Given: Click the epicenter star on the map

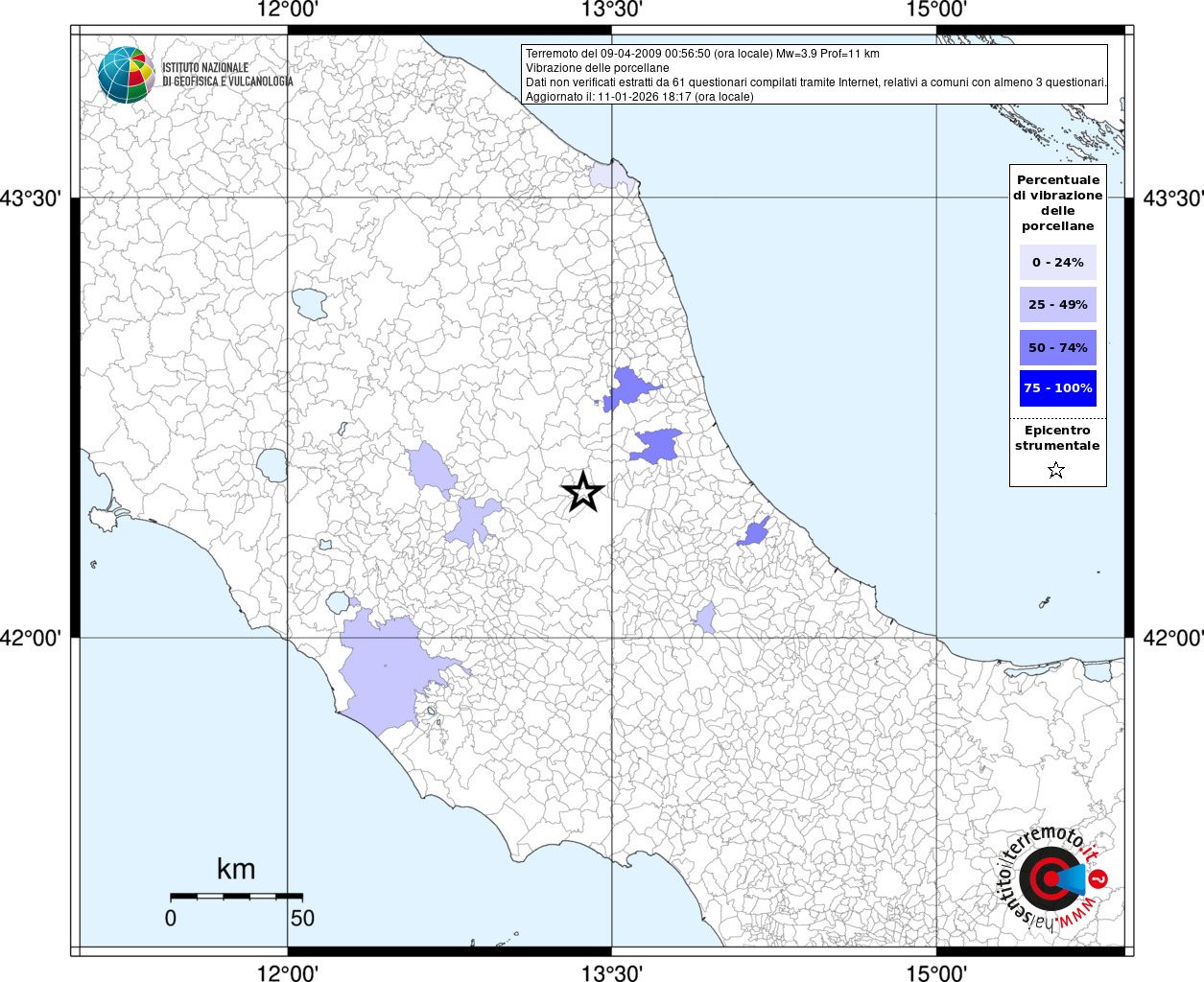Looking at the screenshot, I should click(582, 493).
